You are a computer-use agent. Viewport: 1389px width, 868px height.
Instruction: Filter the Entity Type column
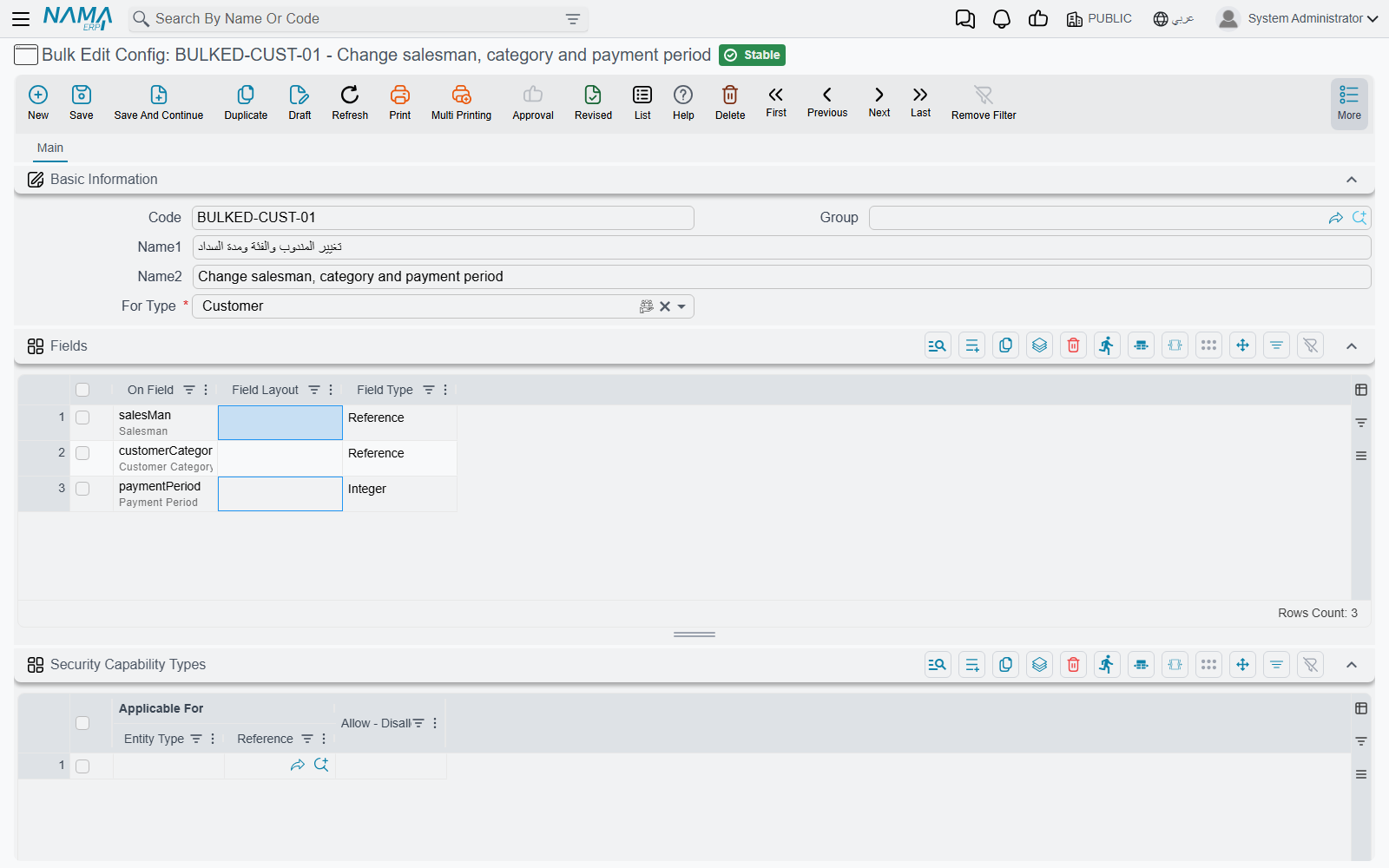(196, 739)
